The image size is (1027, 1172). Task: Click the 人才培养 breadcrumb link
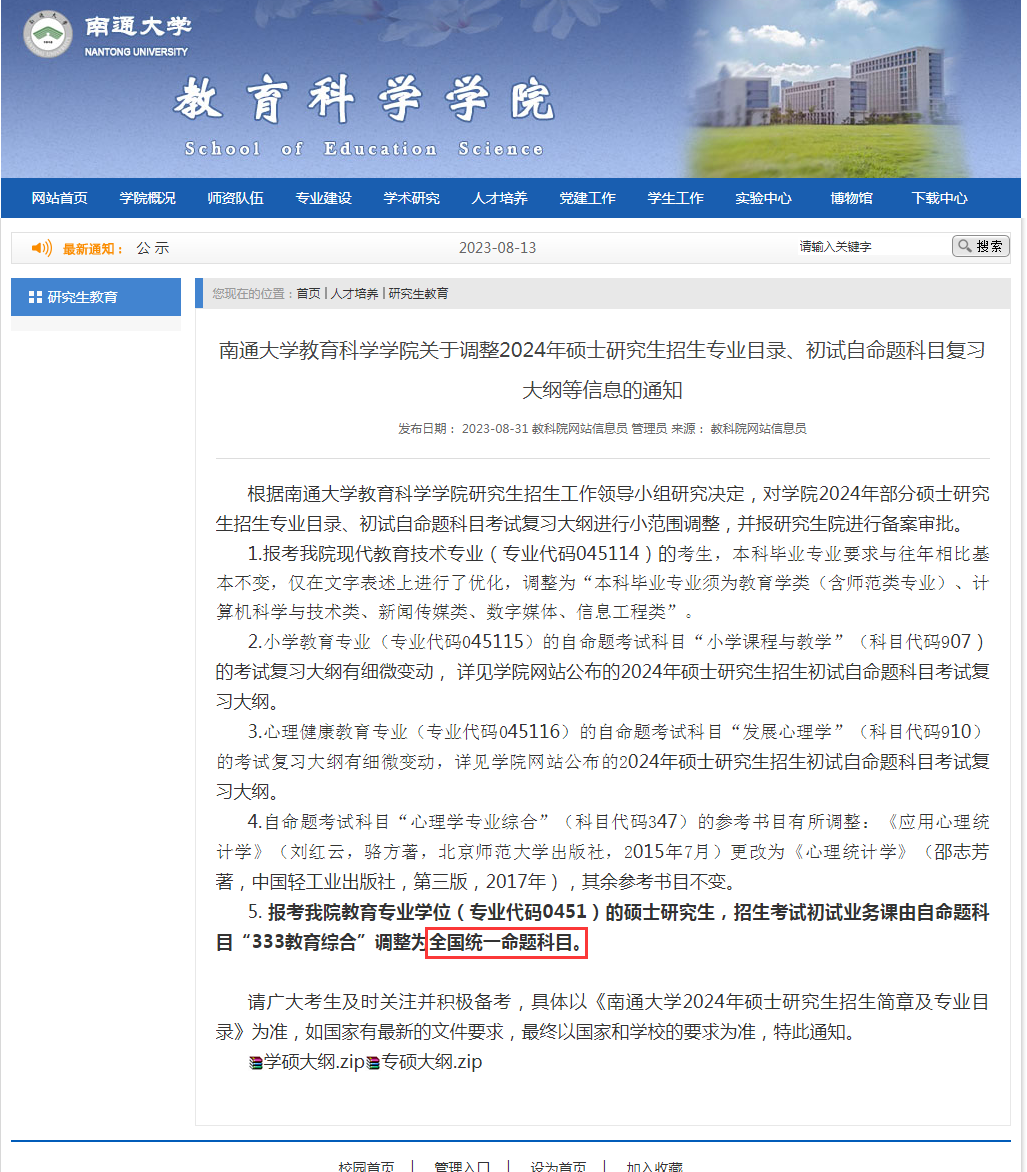354,294
